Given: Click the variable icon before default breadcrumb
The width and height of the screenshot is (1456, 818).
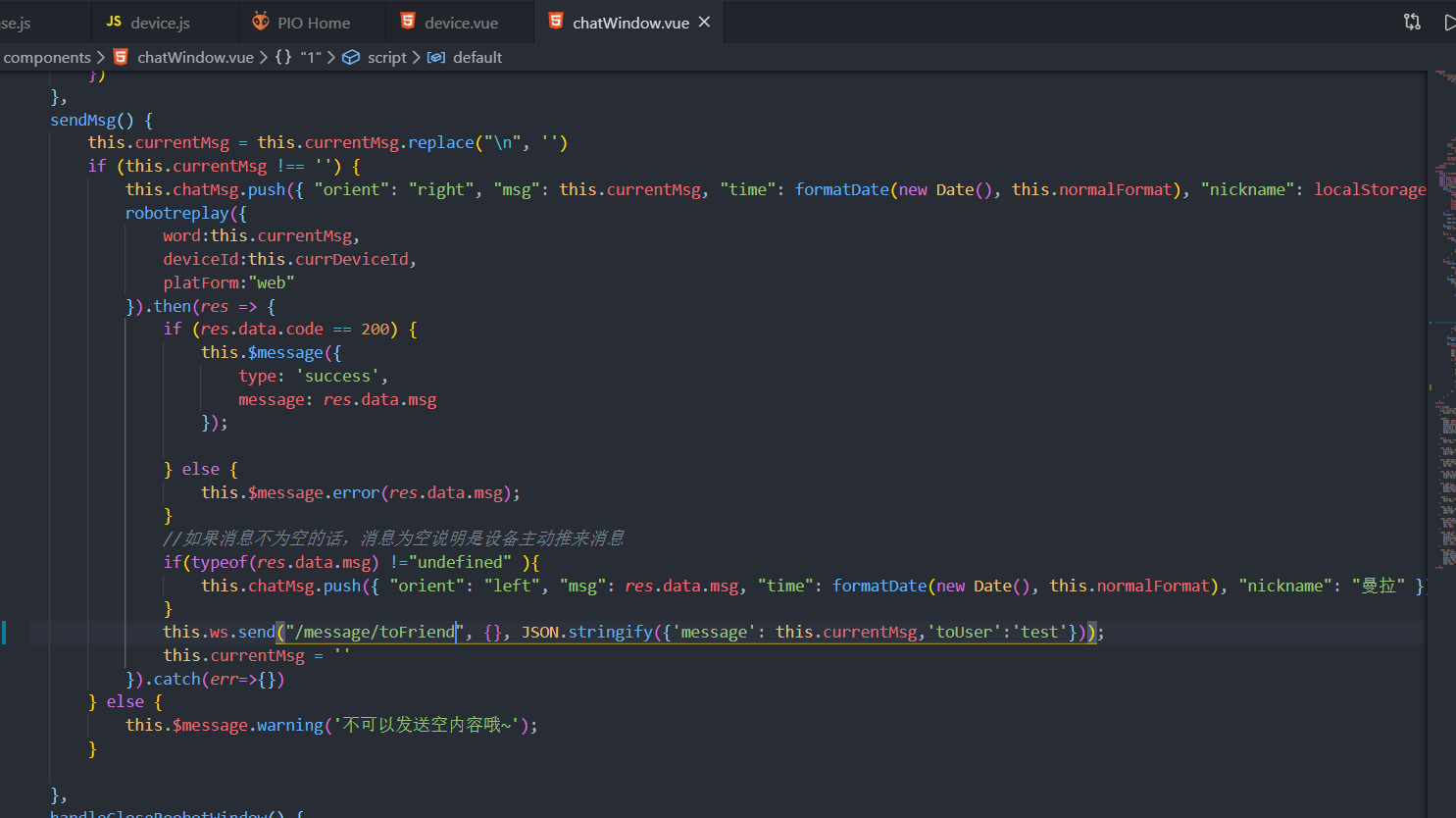Looking at the screenshot, I should pyautogui.click(x=436, y=57).
